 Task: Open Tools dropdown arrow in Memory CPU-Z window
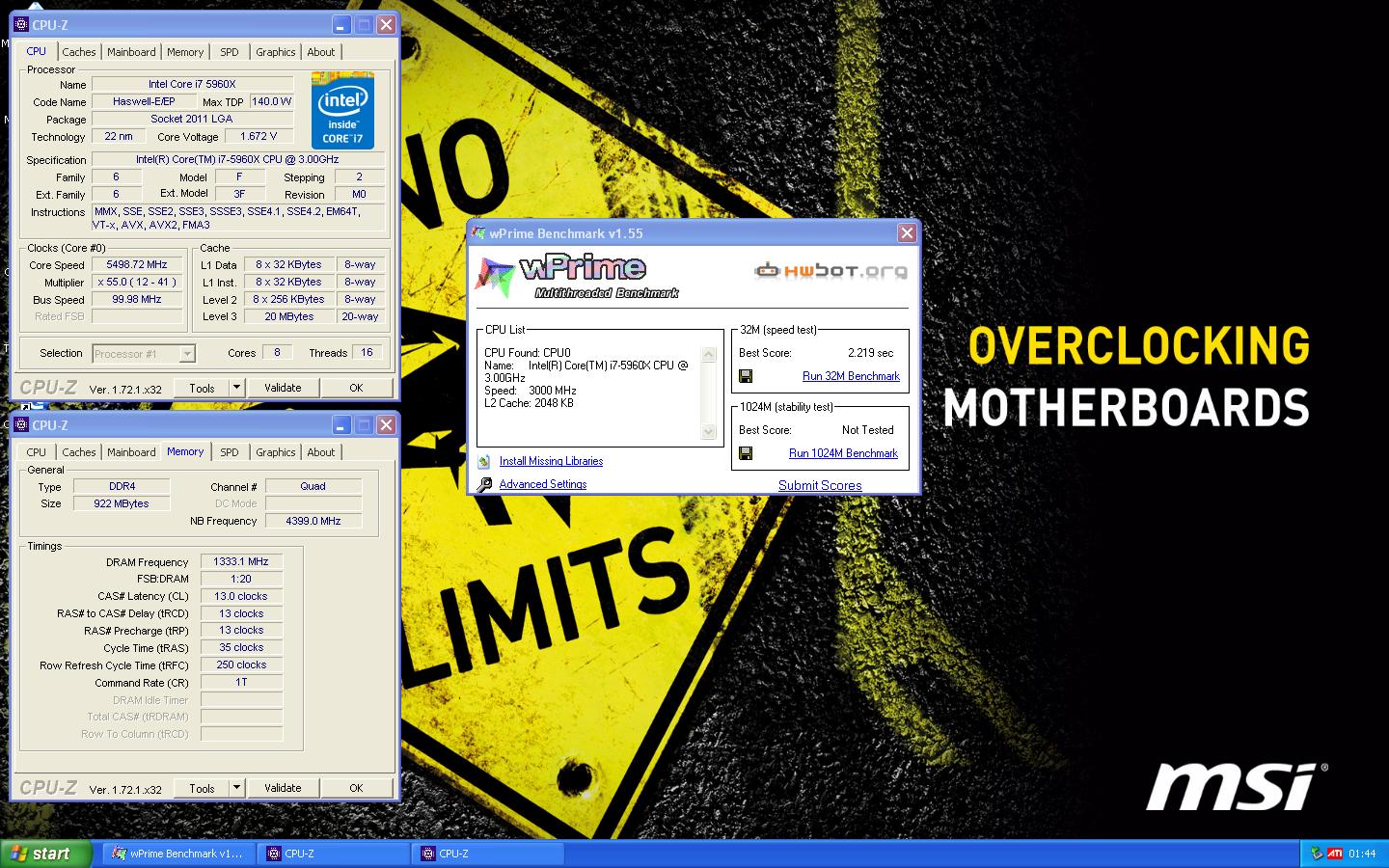[236, 788]
